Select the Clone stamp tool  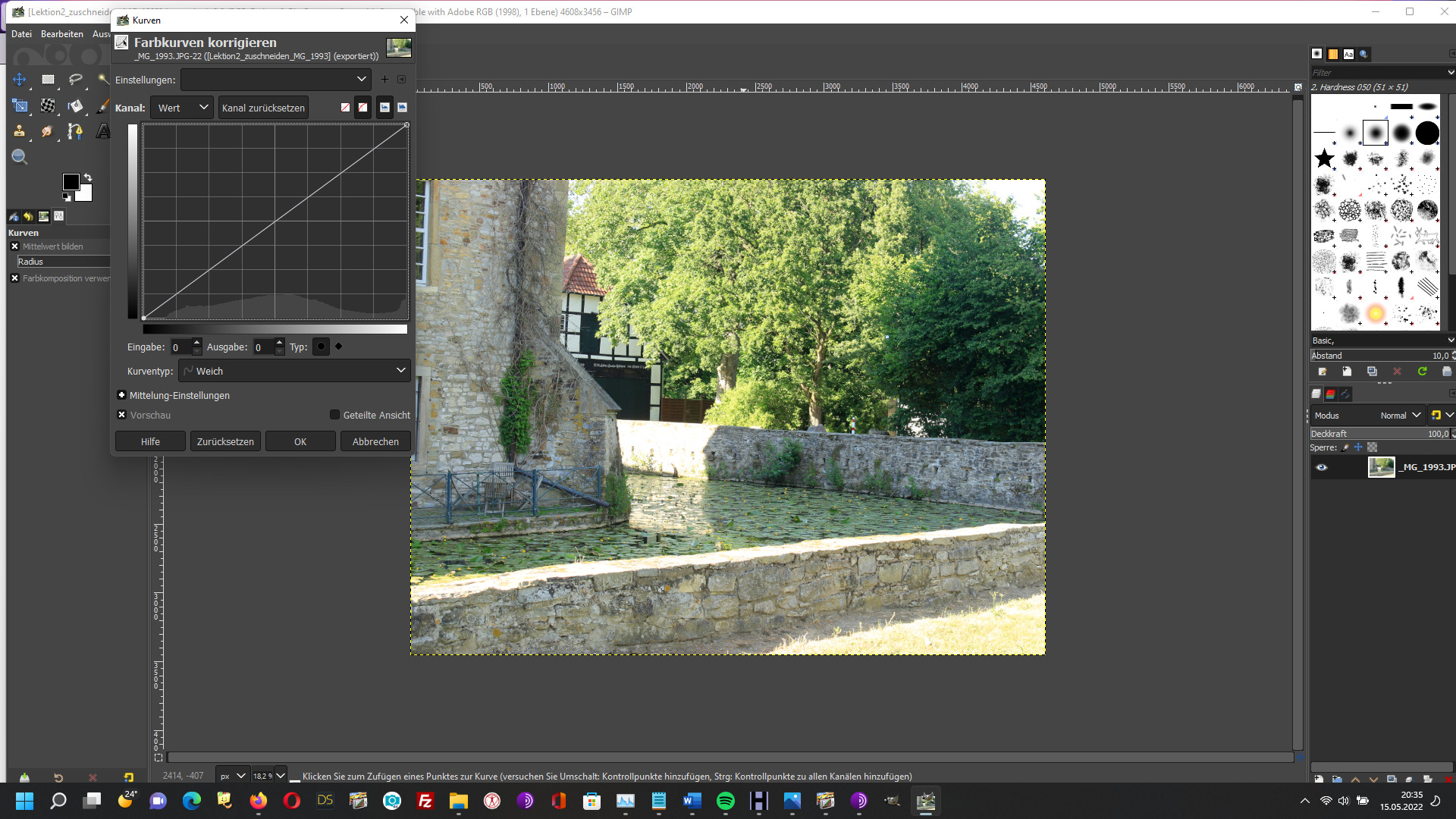tap(20, 131)
